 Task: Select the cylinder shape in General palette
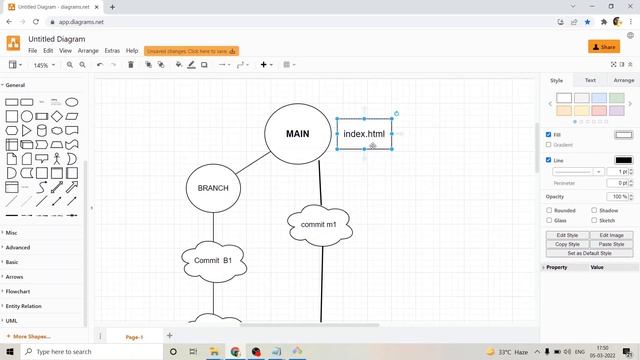[x=42, y=131]
